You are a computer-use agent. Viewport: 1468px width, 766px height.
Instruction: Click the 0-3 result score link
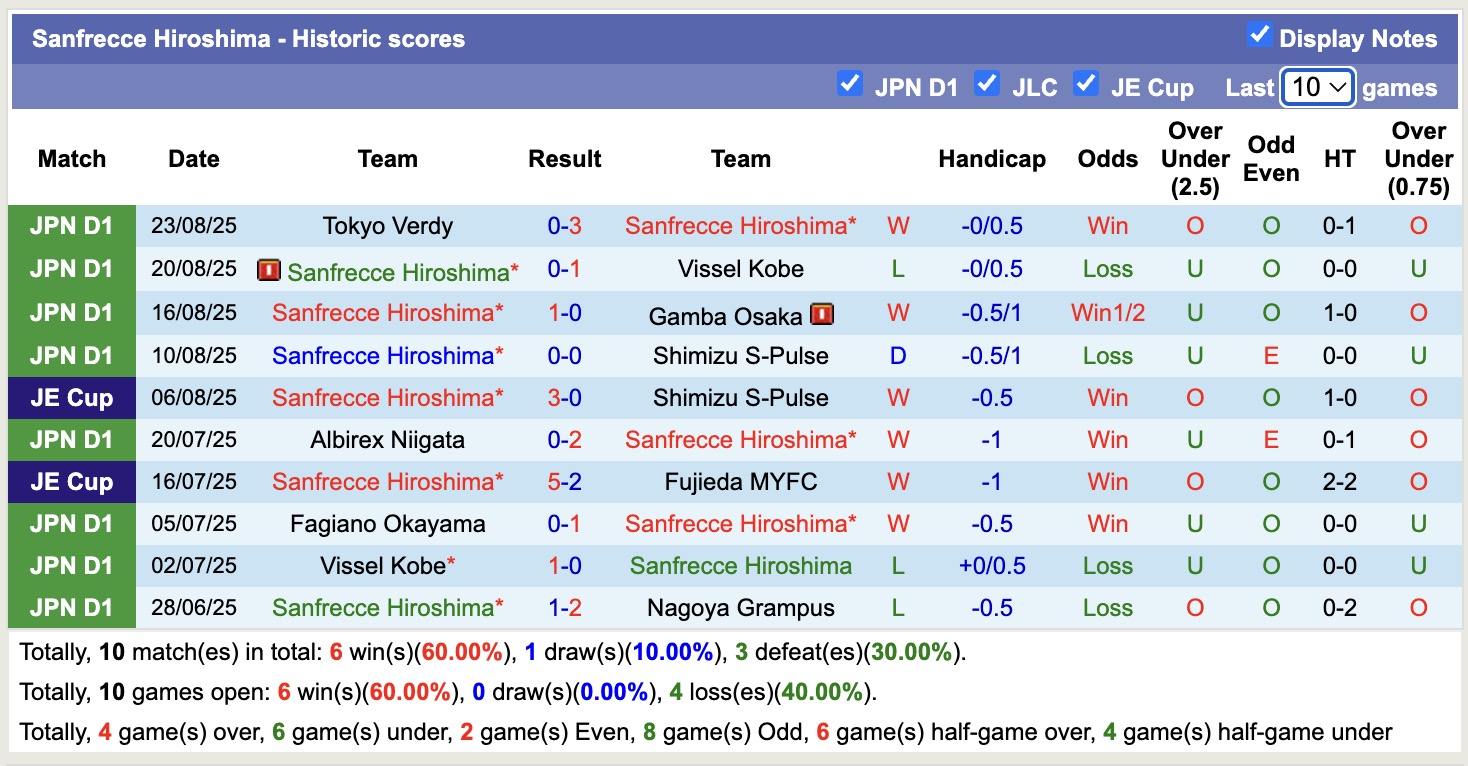565,226
